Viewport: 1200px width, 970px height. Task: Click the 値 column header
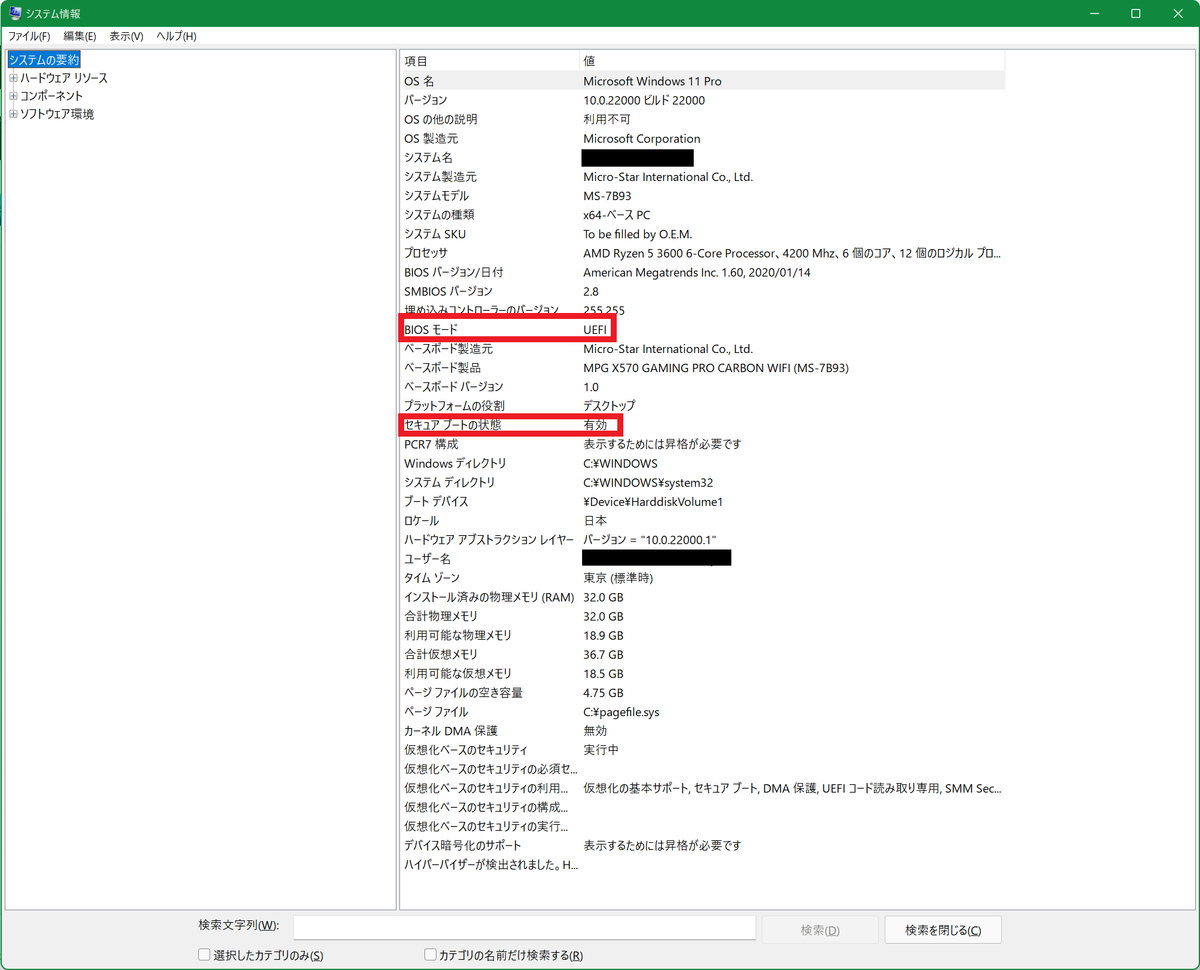click(792, 61)
